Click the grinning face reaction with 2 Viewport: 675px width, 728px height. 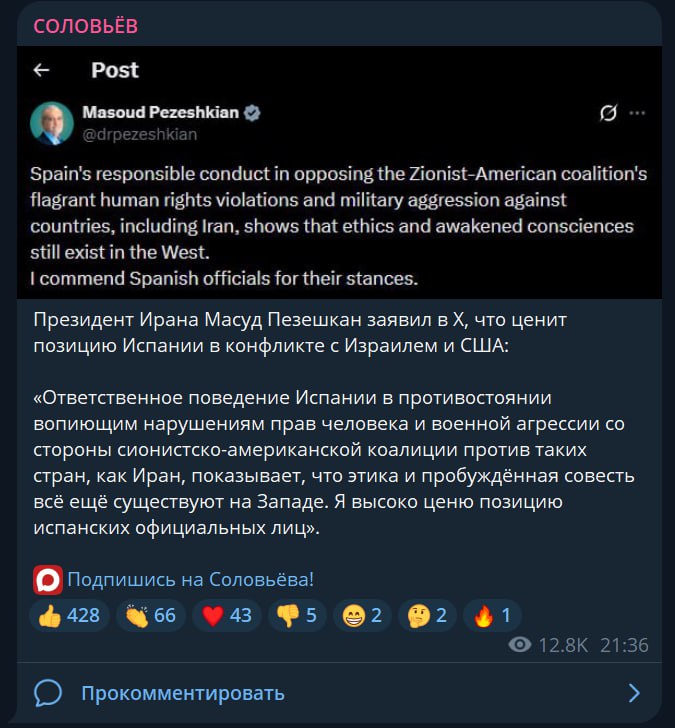pos(361,615)
